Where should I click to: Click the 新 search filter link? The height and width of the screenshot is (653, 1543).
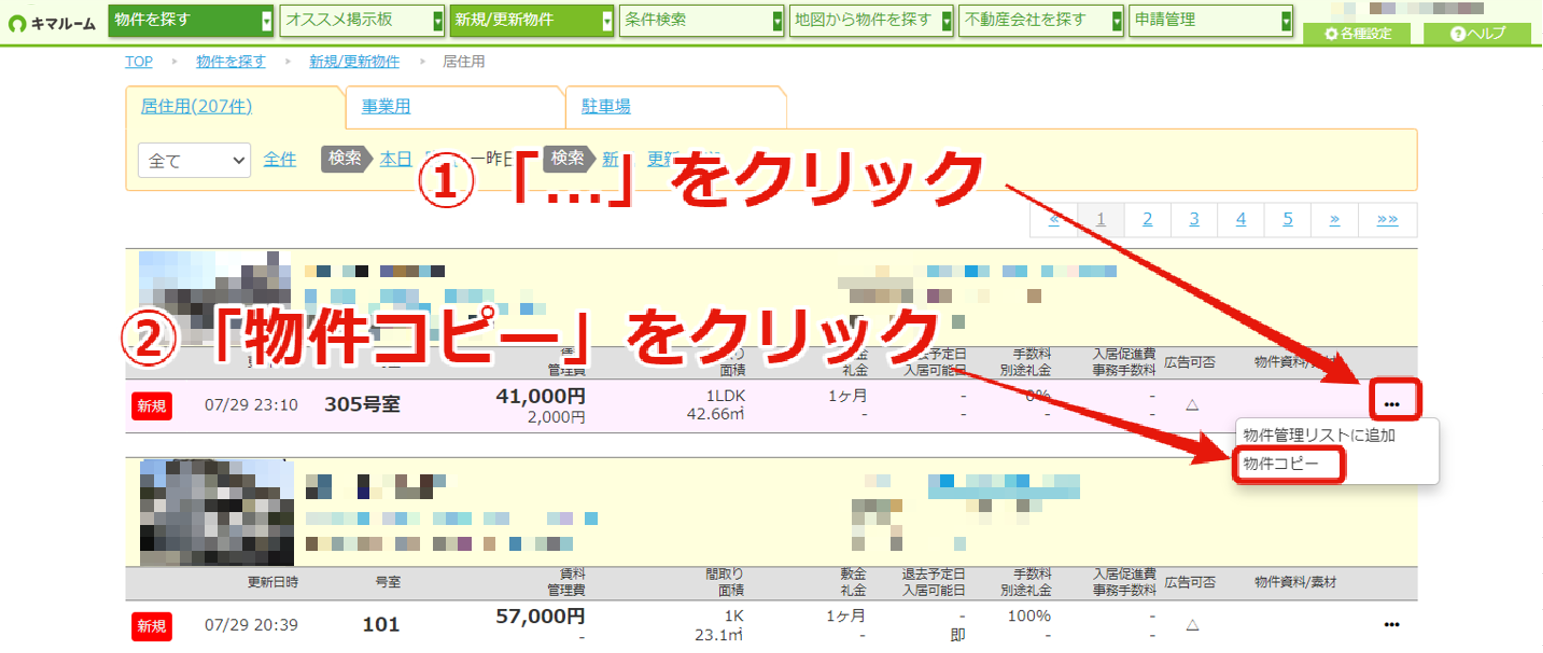[610, 158]
